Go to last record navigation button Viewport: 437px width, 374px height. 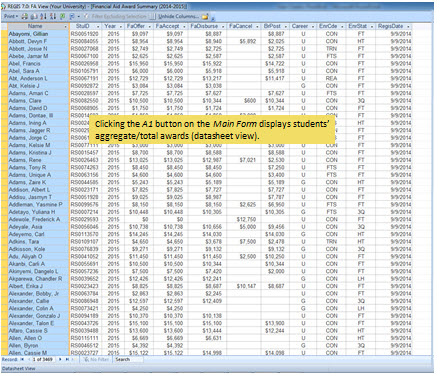click(67, 359)
